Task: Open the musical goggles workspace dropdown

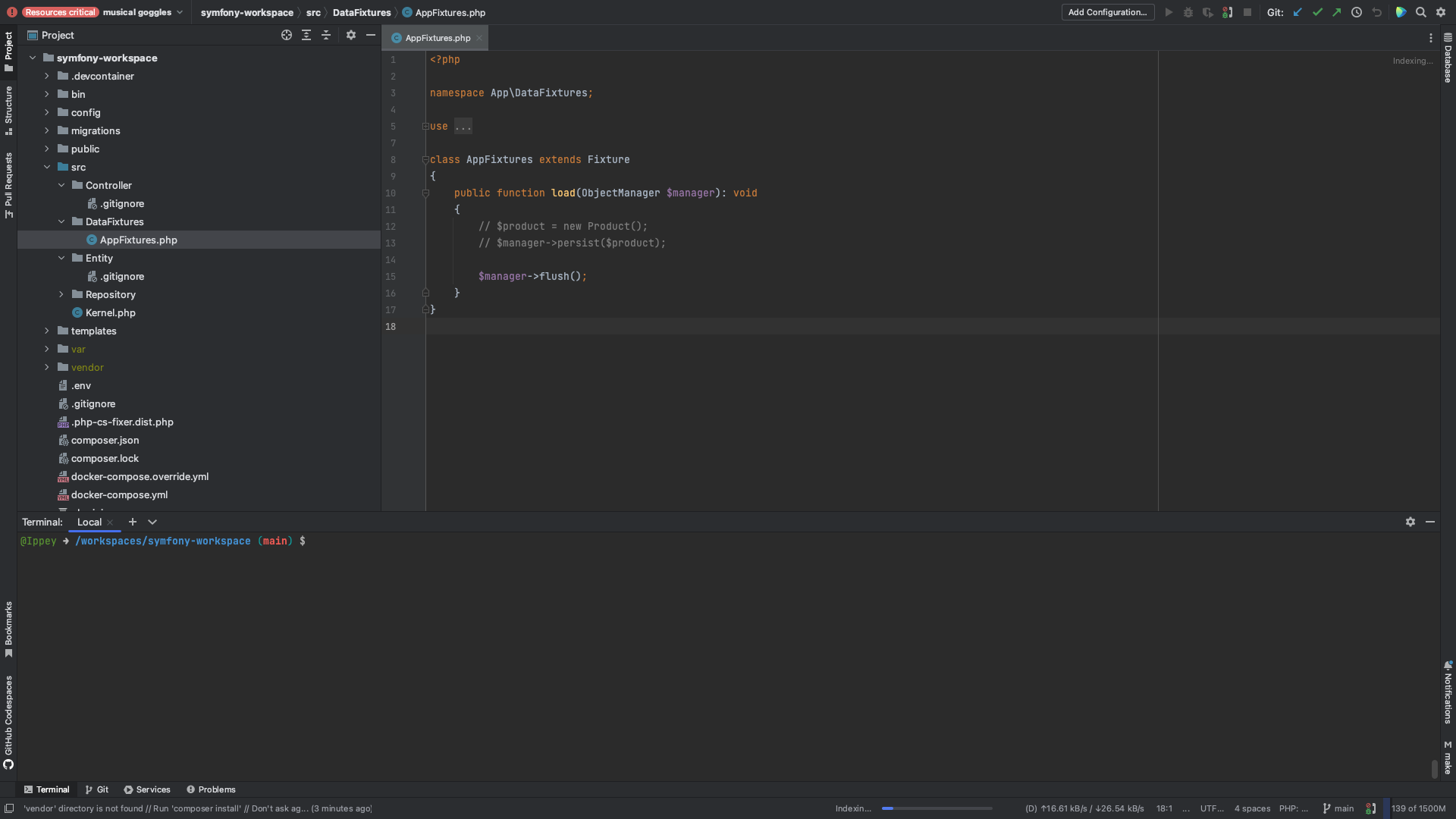Action: (142, 12)
